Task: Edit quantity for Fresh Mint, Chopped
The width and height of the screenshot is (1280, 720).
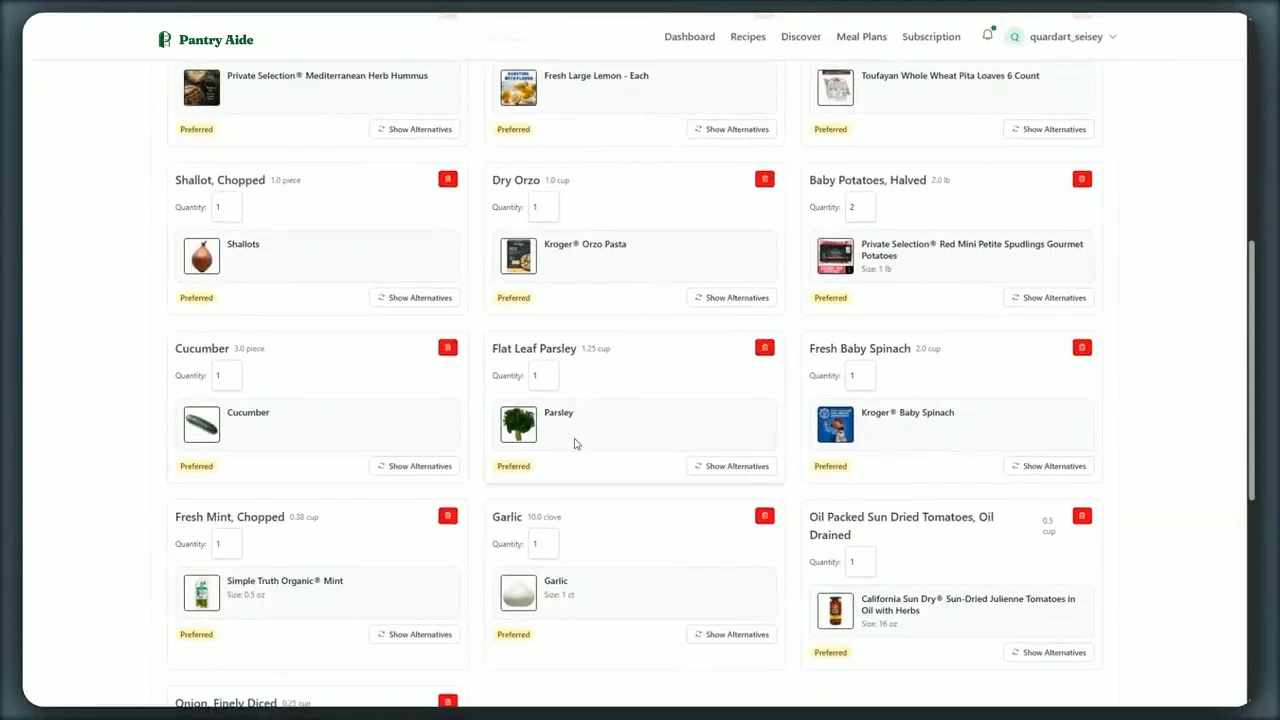Action: point(226,544)
